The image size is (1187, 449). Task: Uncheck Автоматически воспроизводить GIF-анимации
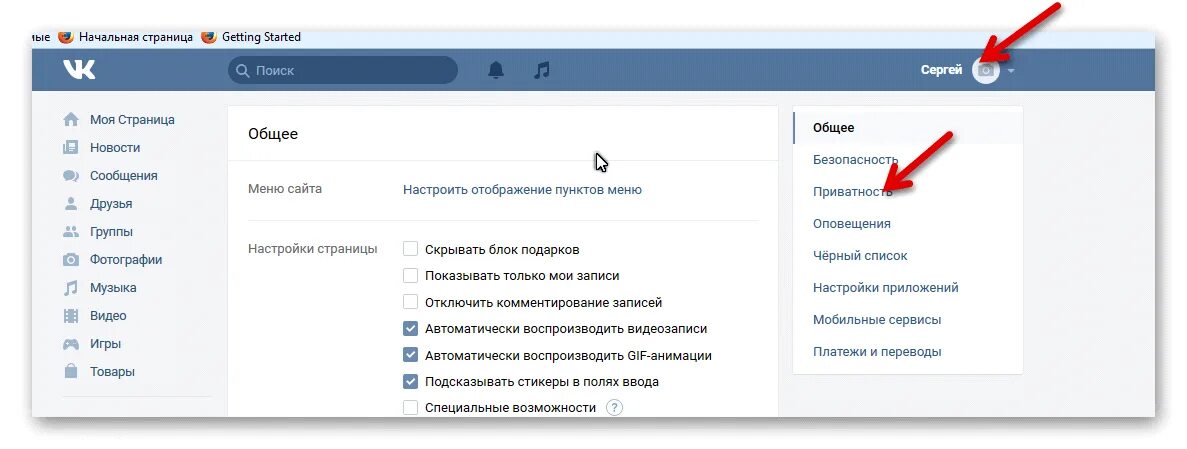point(410,355)
